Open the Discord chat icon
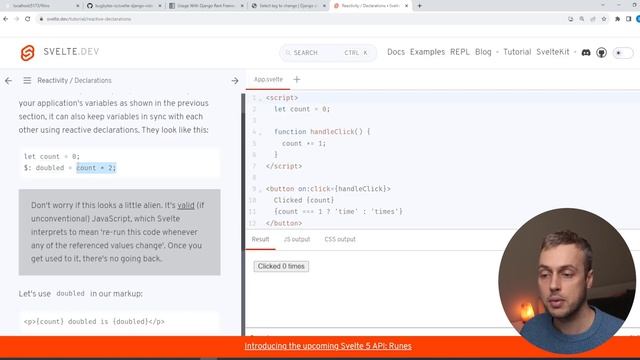The image size is (640, 360). click(586, 53)
